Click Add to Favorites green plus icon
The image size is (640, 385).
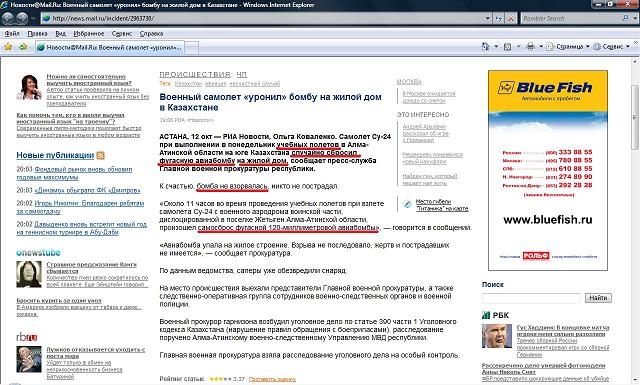[22, 47]
